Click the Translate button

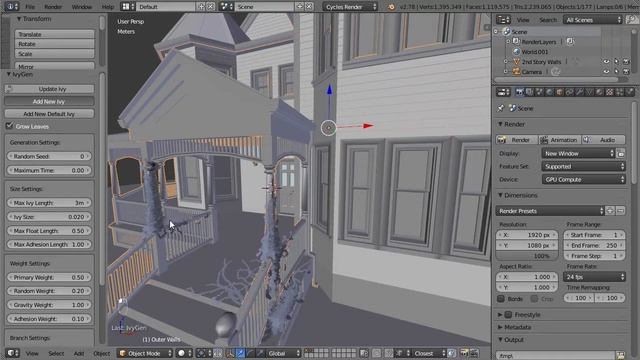pos(55,34)
